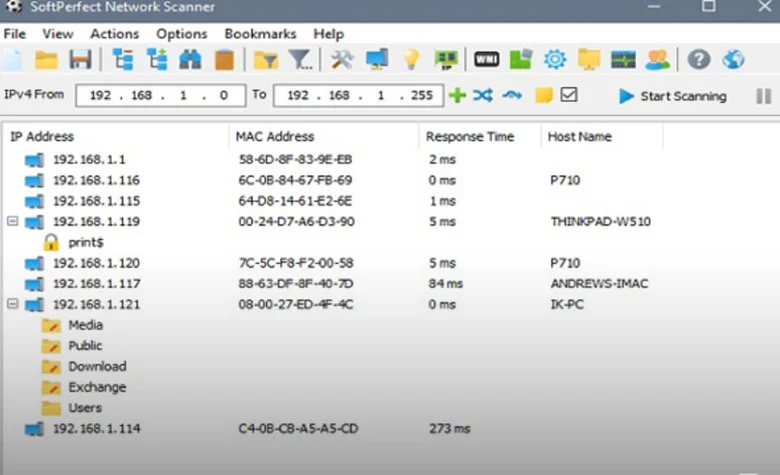
Task: Click MAC address C4-0B-CB-A5-A5-CD
Action: [x=298, y=428]
